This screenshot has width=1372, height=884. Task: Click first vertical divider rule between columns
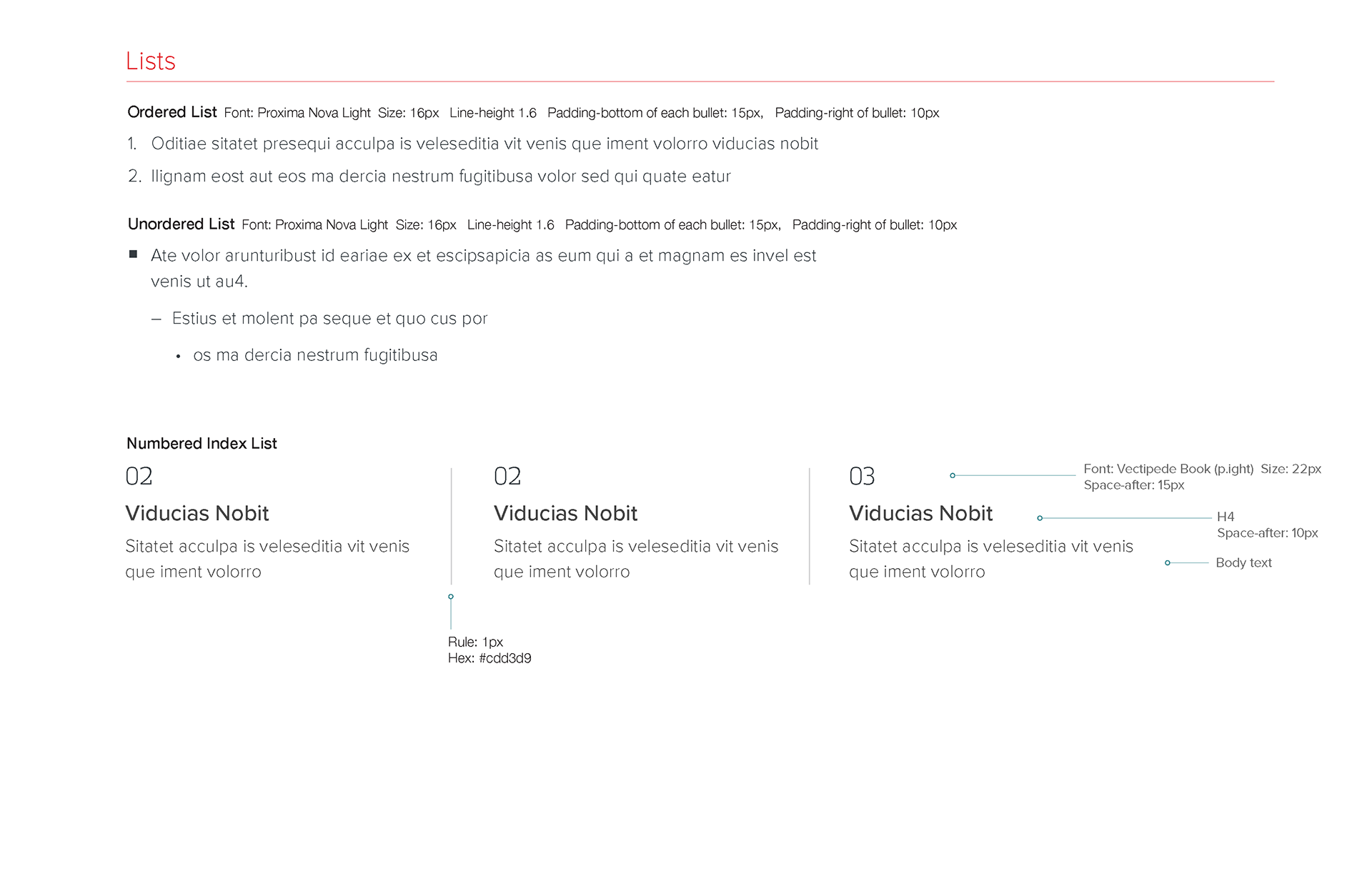coord(452,526)
